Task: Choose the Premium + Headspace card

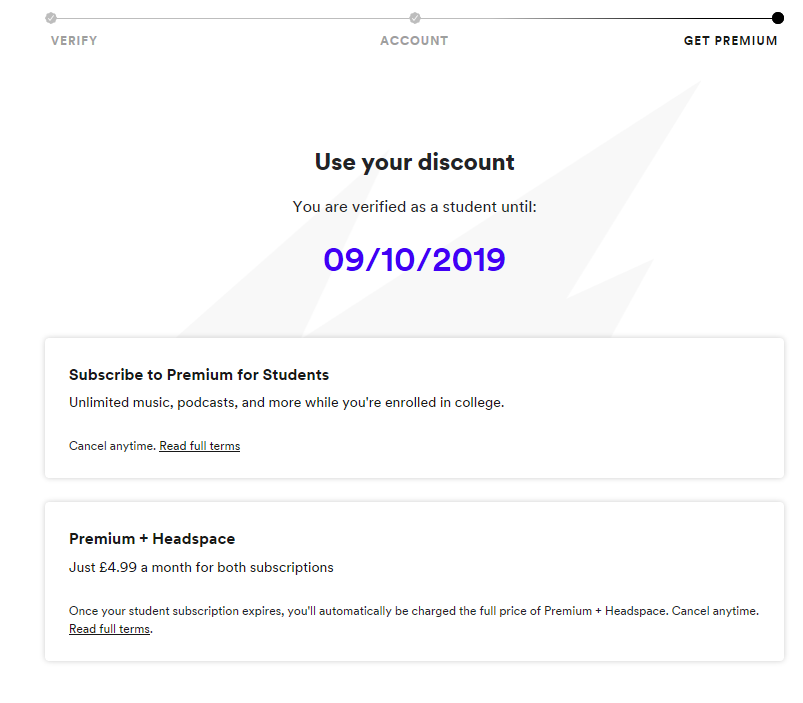Action: pos(414,582)
